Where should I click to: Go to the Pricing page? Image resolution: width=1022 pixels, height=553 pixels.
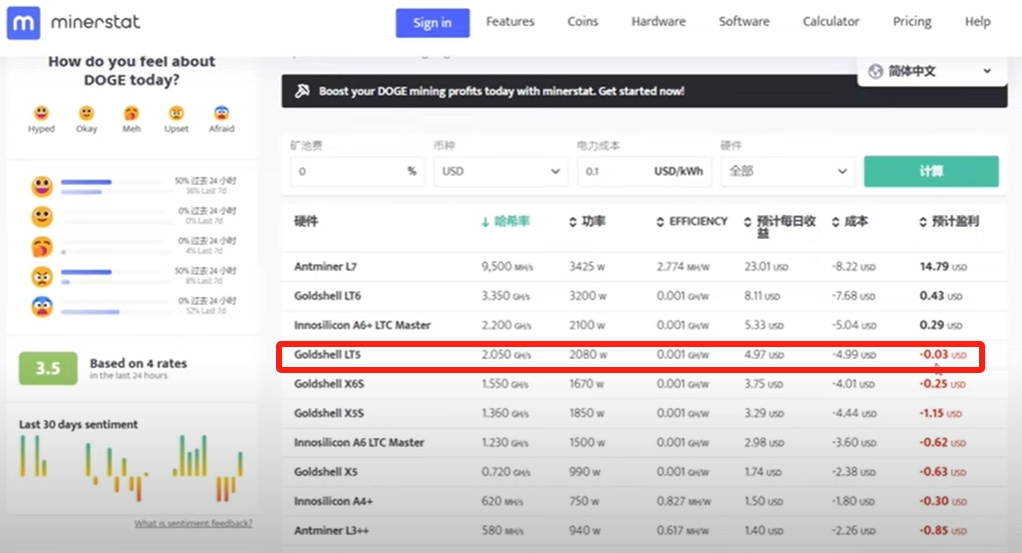[912, 22]
